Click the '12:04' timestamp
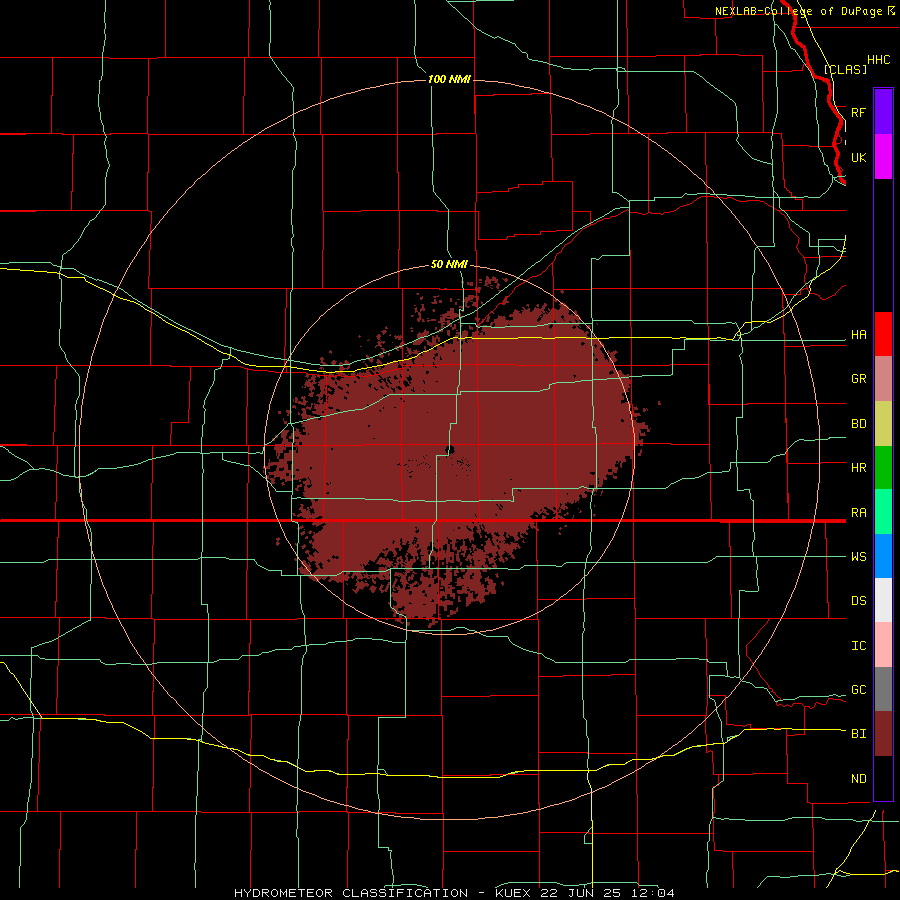Screen dimensions: 900x900 [x=654, y=893]
